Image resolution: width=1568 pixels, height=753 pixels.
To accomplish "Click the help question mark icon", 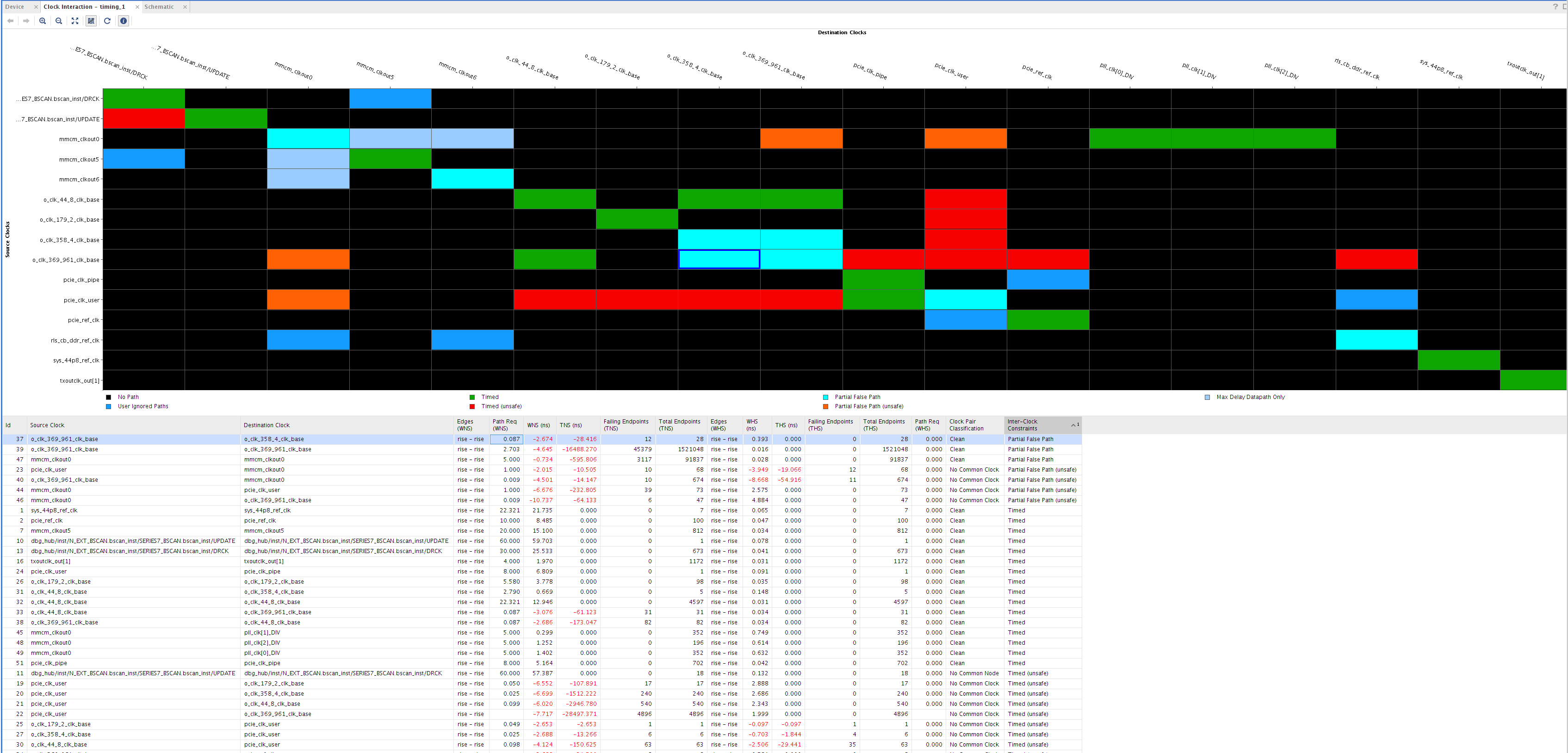I will tap(1555, 6).
